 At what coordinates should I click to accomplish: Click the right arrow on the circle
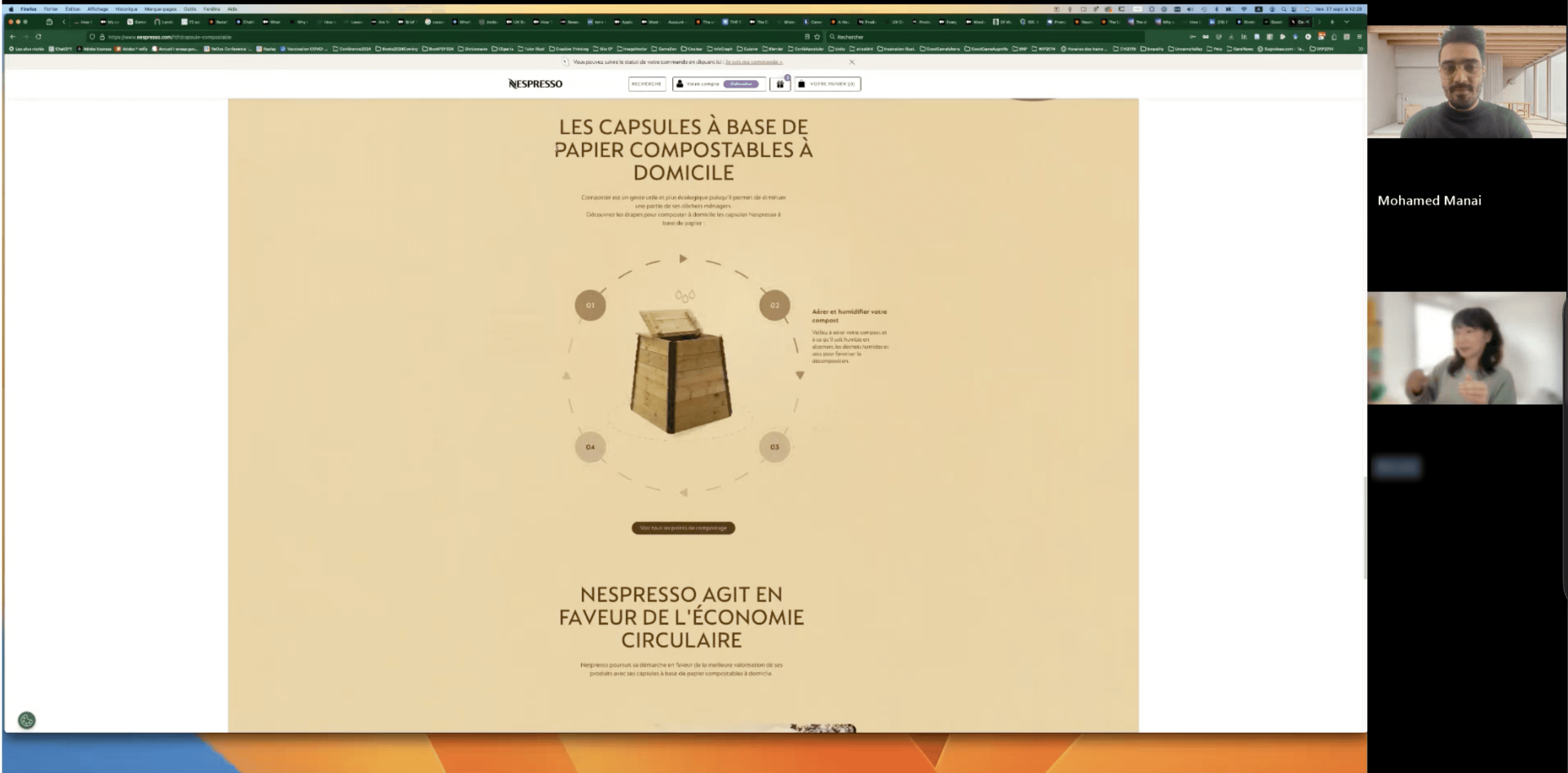[x=800, y=376]
